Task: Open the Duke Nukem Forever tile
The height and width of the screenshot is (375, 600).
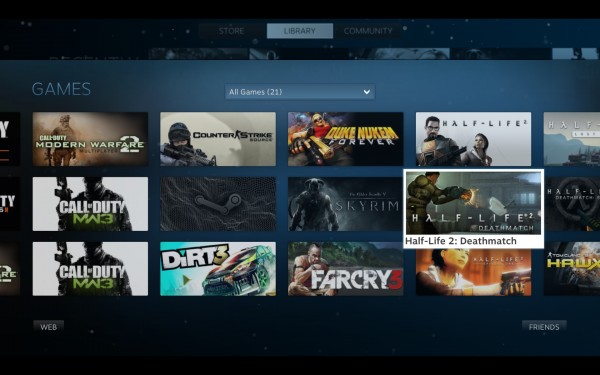Action: [x=346, y=139]
